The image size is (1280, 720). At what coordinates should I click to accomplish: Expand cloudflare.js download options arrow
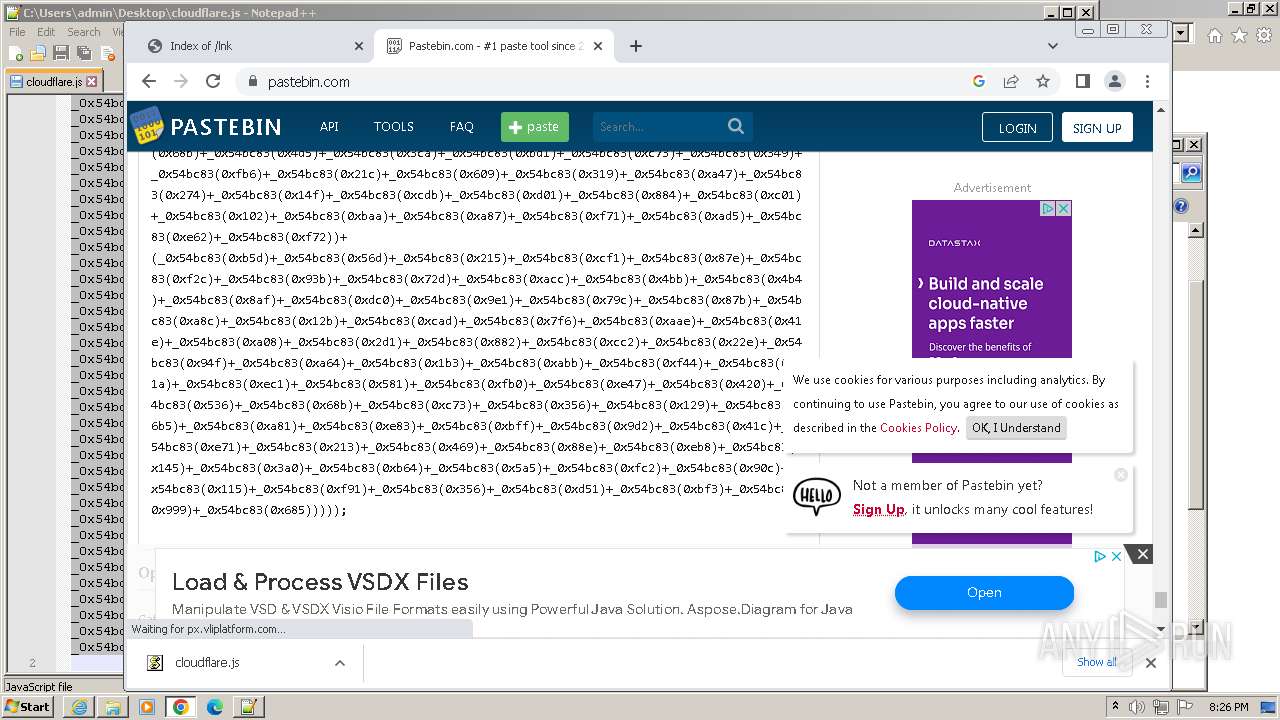tap(340, 662)
